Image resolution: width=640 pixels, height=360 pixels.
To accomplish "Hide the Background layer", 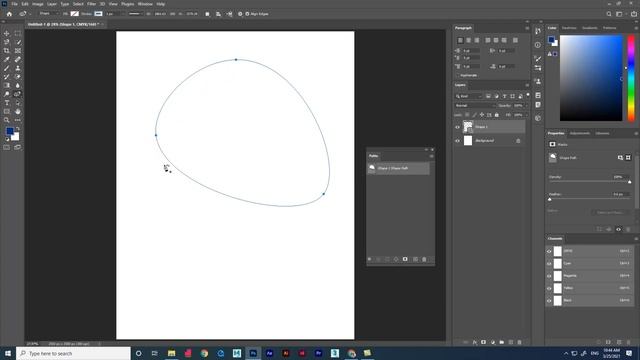I will point(458,141).
